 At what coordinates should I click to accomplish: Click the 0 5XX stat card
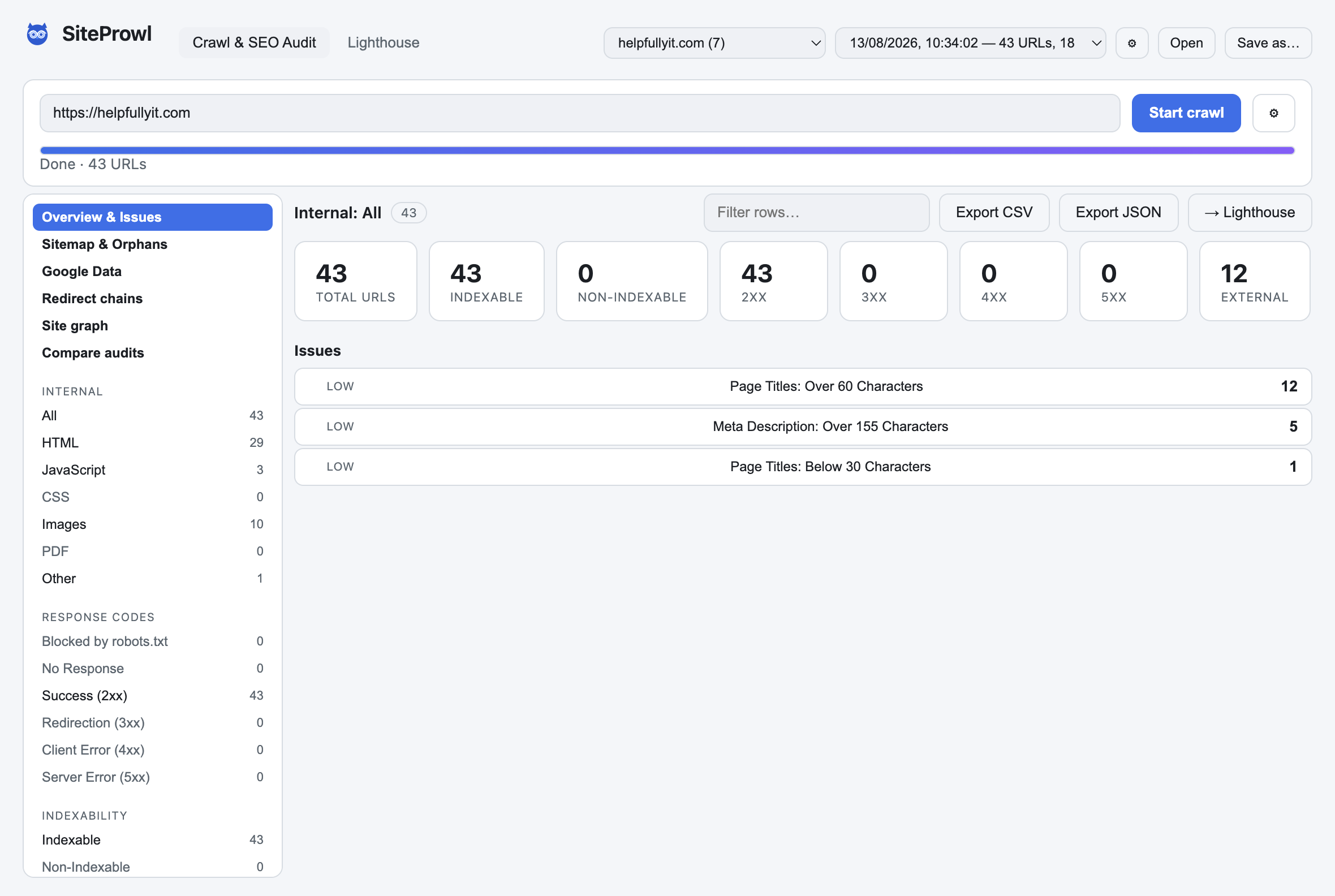click(1133, 281)
